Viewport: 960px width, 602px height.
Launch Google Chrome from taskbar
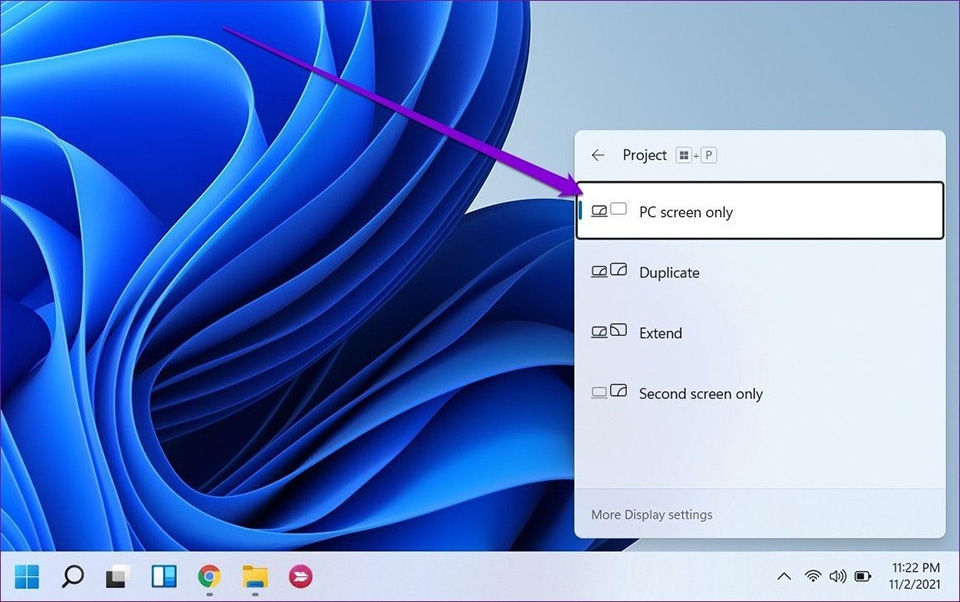[209, 576]
